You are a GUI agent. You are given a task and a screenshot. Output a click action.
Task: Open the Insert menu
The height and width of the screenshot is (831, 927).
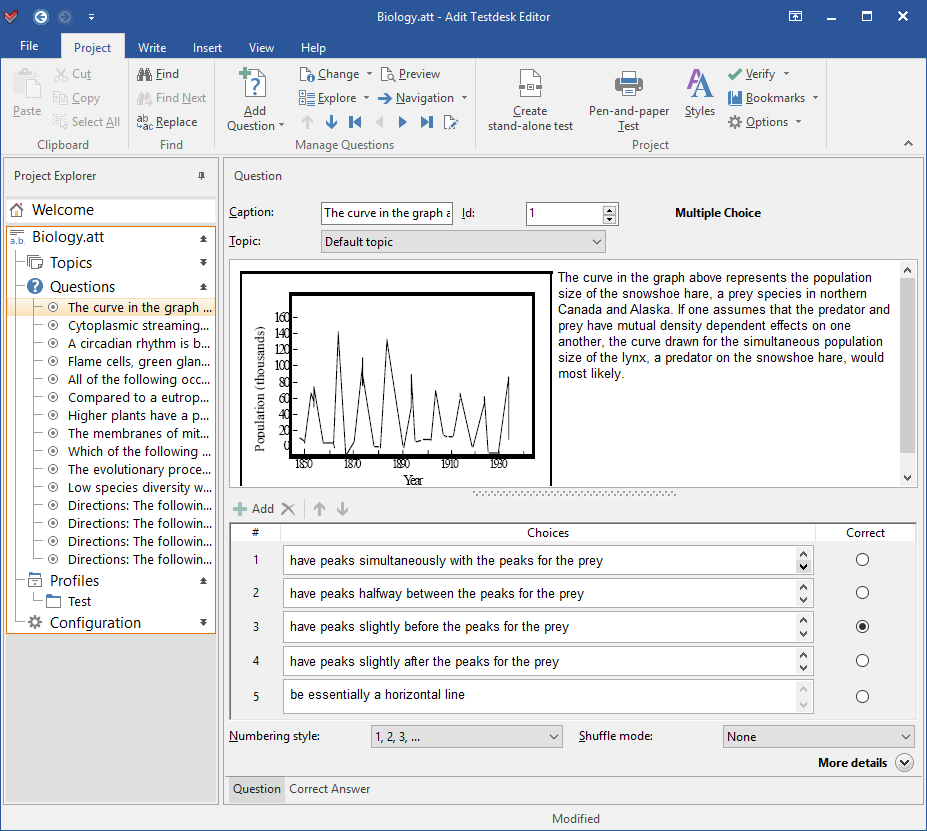207,47
